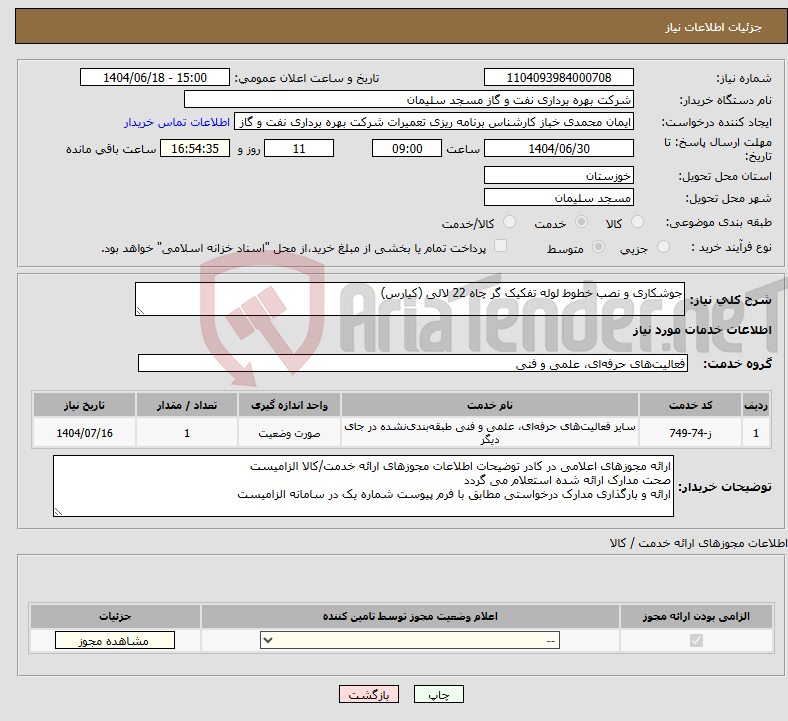Click the ردیف column header
The height and width of the screenshot is (721, 788).
(756, 405)
